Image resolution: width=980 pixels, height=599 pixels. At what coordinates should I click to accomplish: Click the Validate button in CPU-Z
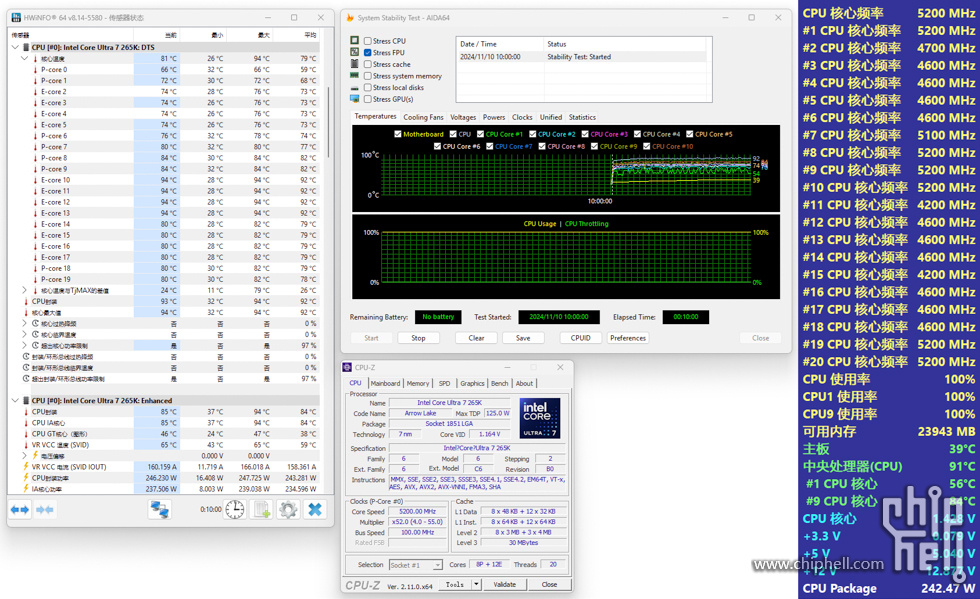click(x=504, y=584)
